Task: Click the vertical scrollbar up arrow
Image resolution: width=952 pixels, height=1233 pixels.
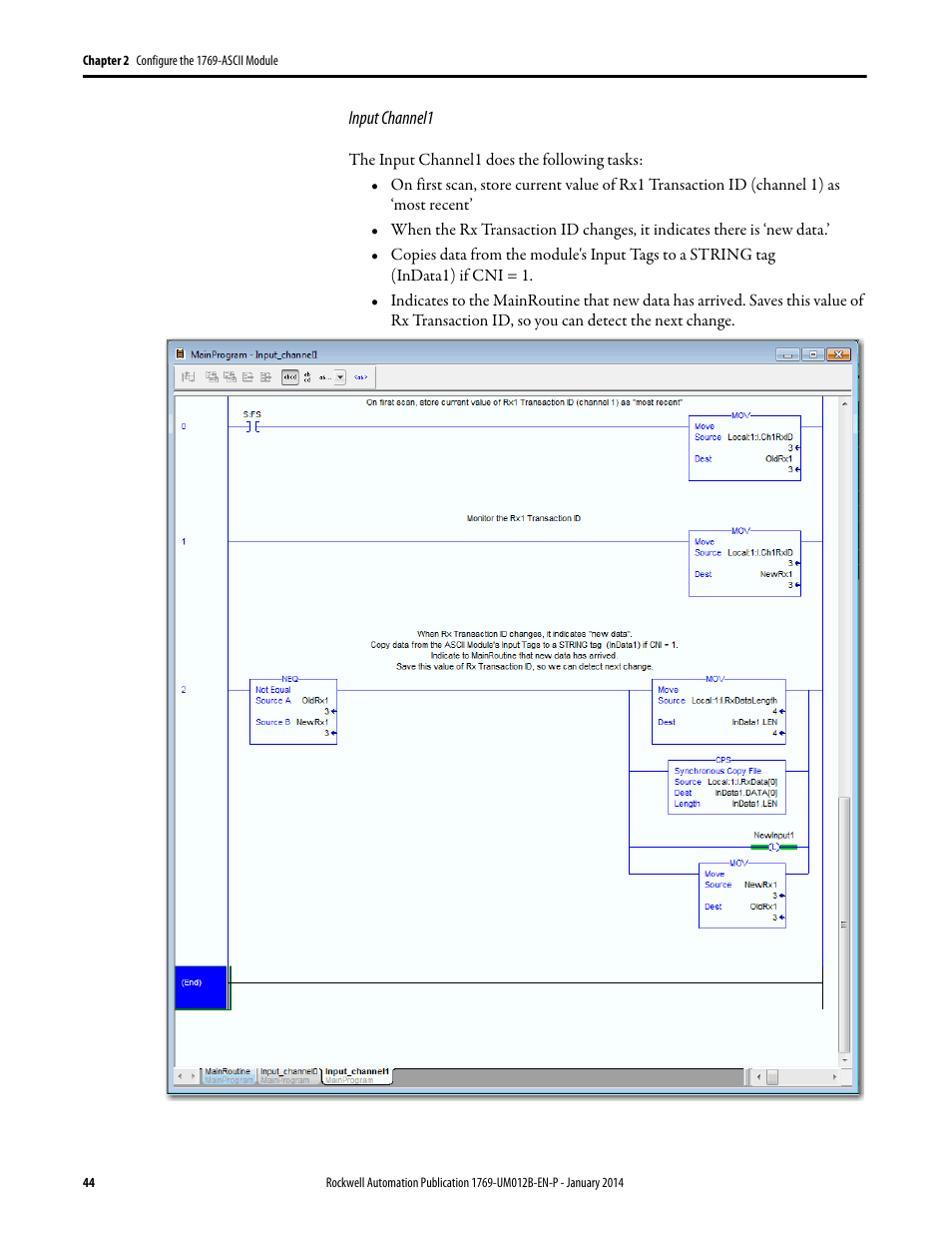Action: pos(844,404)
